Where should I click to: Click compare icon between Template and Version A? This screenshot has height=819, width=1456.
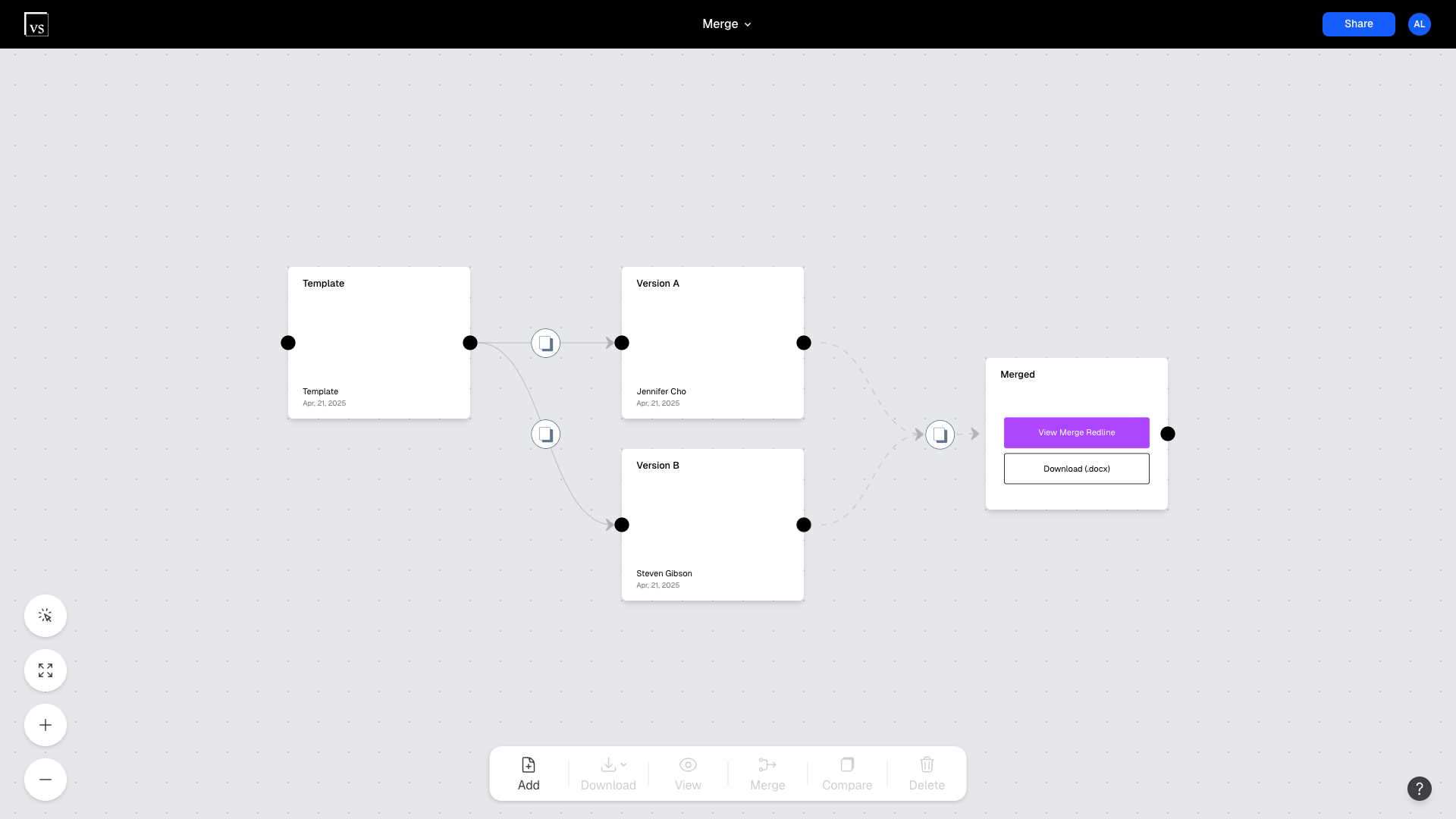point(545,343)
